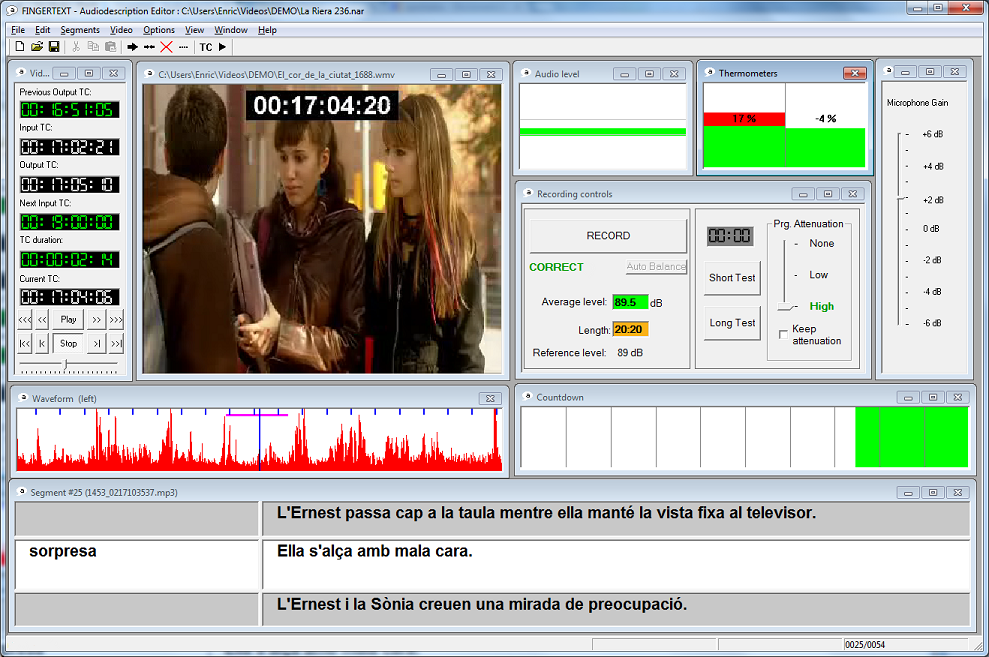This screenshot has height=657, width=989.
Task: Click the double forward >> button
Action: point(97,320)
